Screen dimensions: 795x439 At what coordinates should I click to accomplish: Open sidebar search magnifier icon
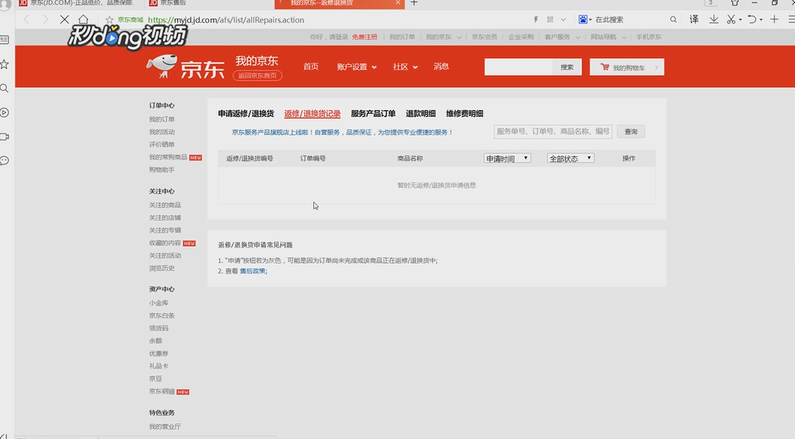pos(5,88)
